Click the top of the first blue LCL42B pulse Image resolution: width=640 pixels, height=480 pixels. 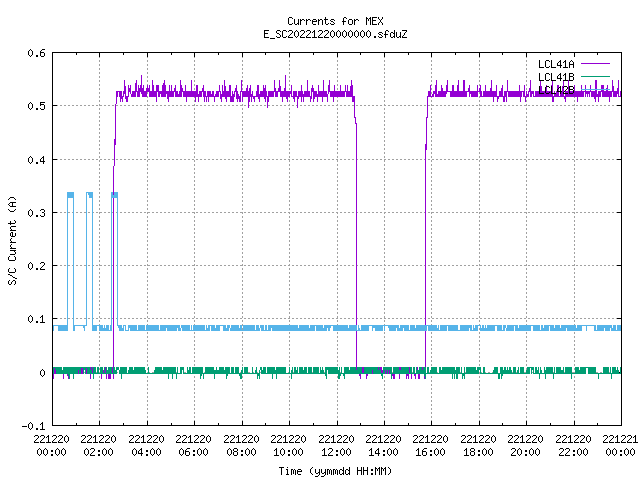click(71, 195)
